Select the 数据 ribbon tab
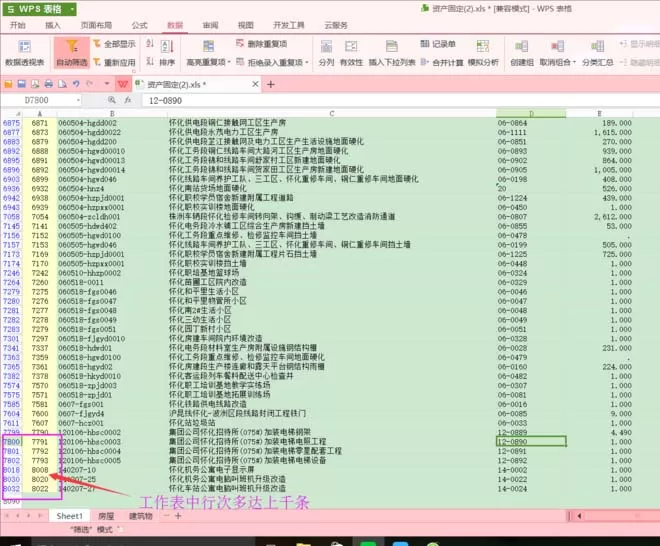The height and width of the screenshot is (546, 660). [x=175, y=25]
